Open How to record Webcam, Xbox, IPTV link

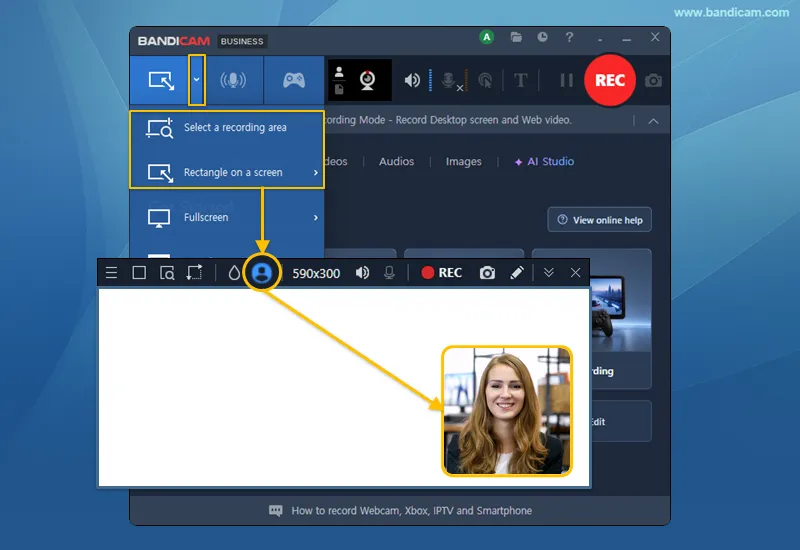tap(411, 511)
